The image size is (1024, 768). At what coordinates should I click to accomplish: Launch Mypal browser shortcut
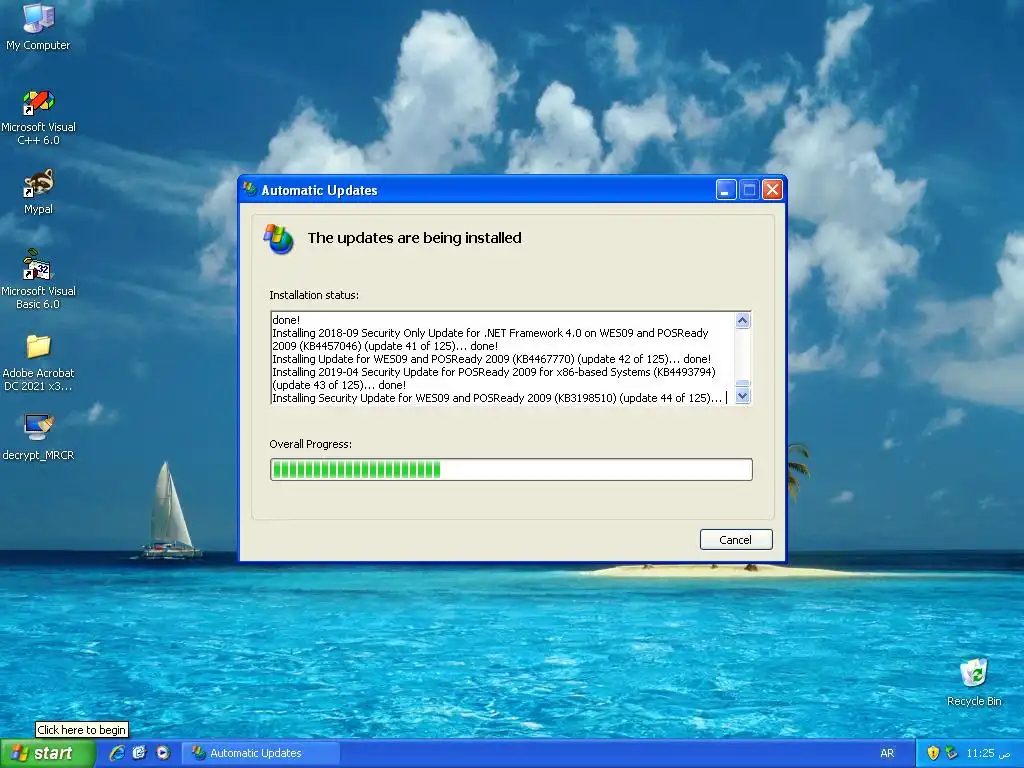tap(38, 191)
